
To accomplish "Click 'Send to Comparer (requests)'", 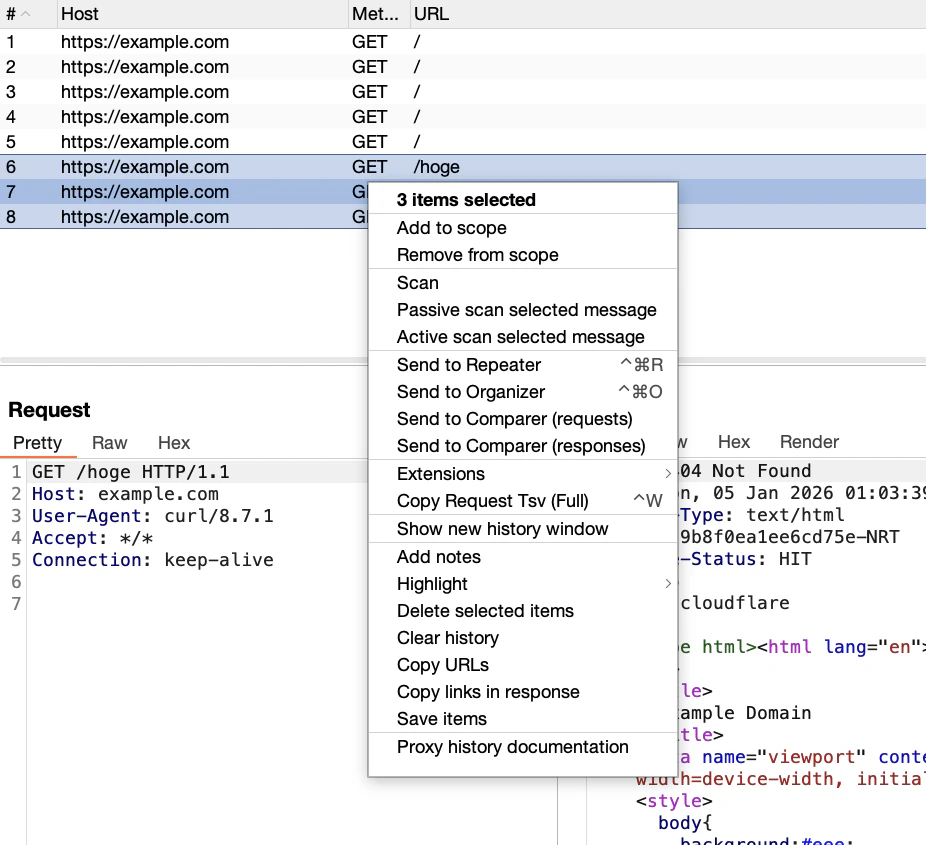I will click(x=523, y=419).
